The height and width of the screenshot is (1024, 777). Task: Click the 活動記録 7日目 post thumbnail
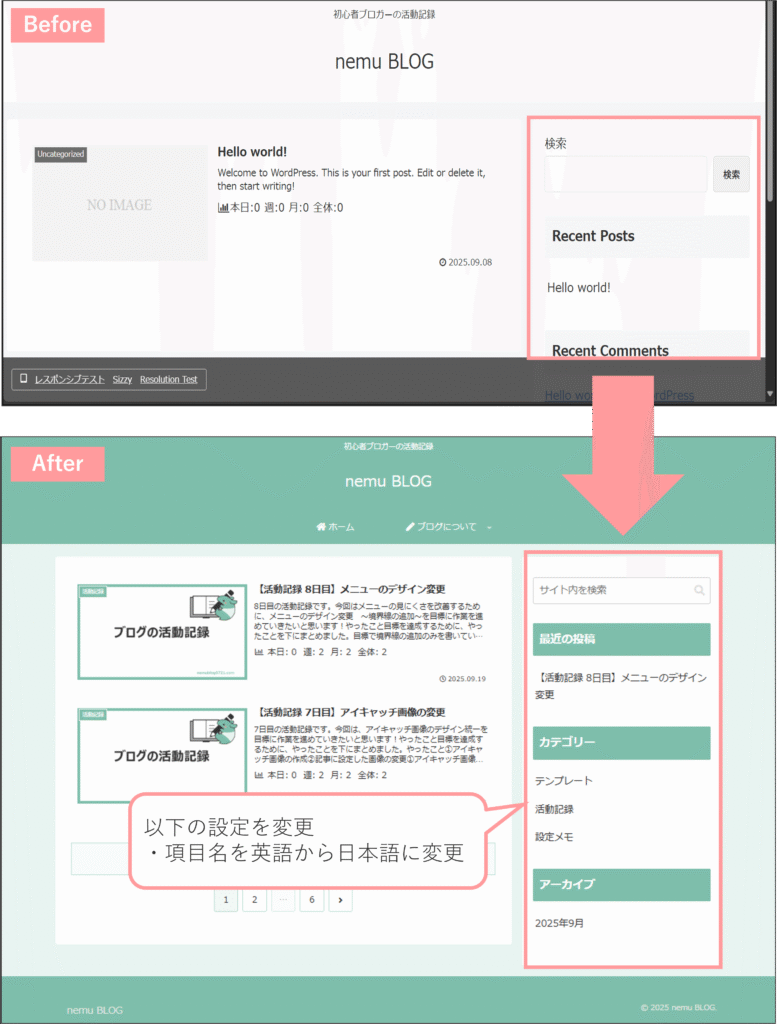[162, 755]
